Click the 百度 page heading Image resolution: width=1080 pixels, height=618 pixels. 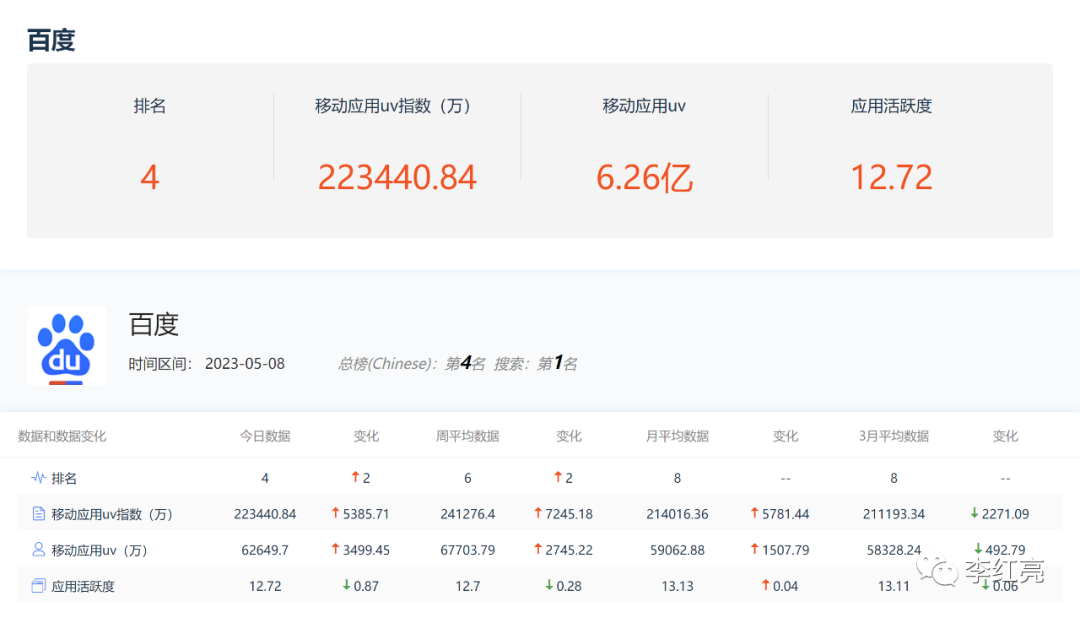coord(50,40)
